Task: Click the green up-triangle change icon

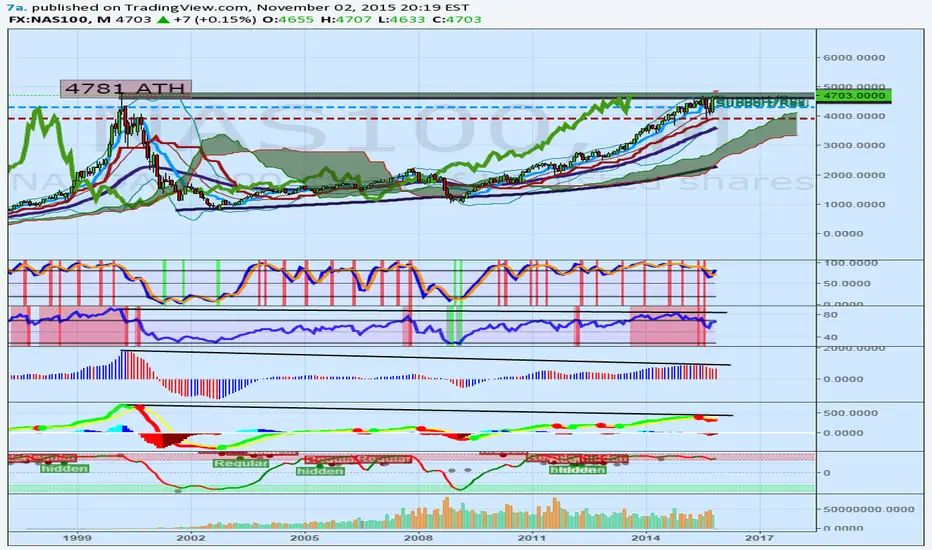Action: coord(163,20)
